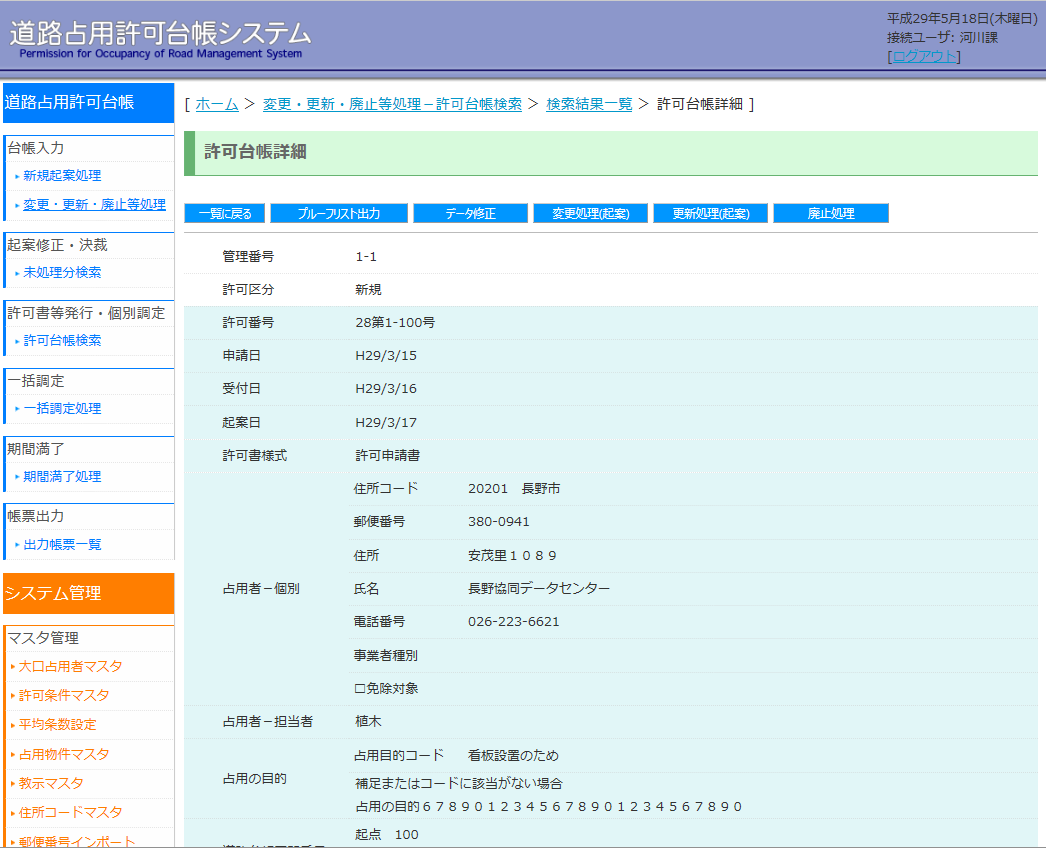Select the 電話番号 value 026-223-6621

click(514, 622)
